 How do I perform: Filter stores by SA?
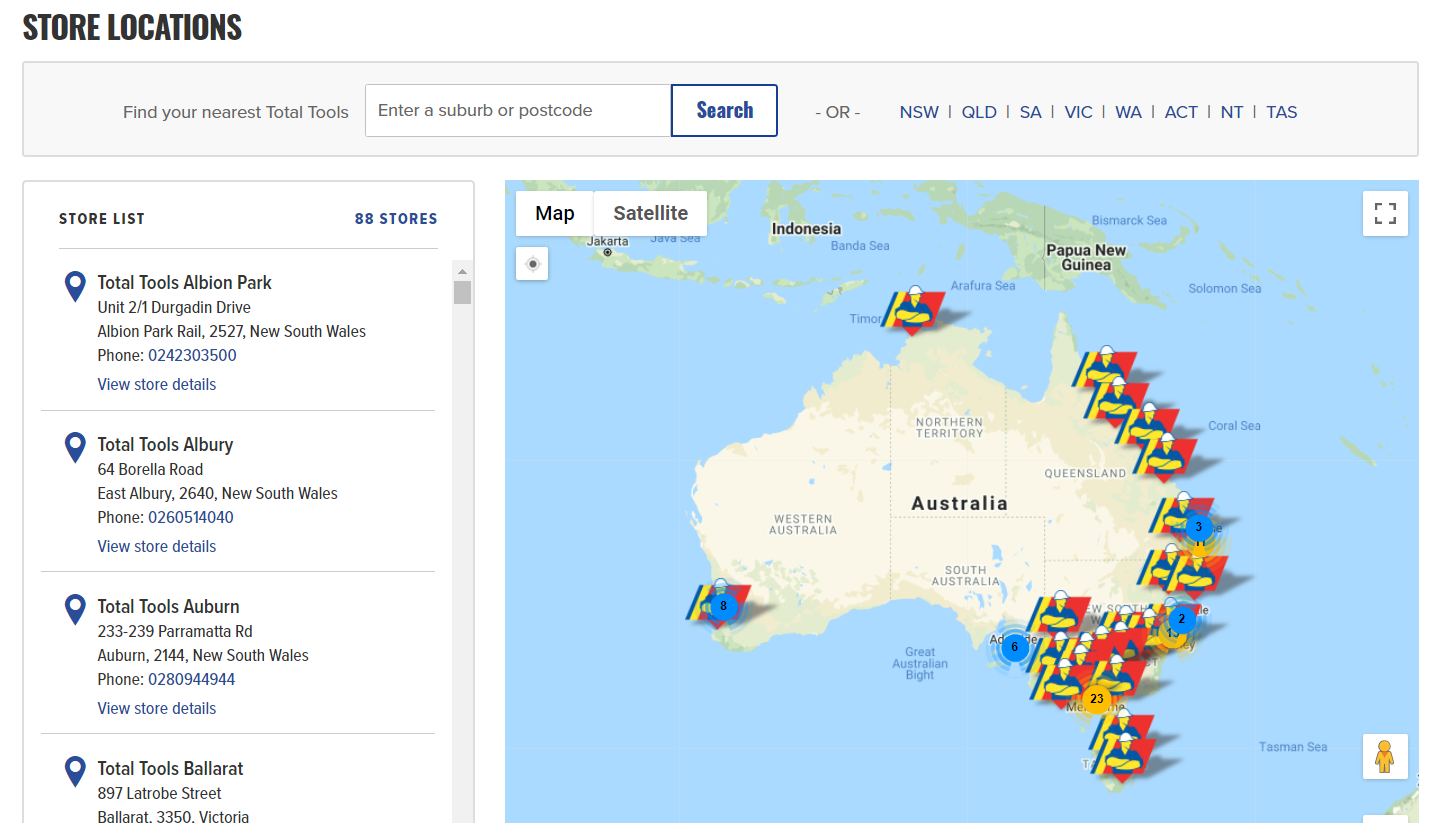(x=1030, y=112)
